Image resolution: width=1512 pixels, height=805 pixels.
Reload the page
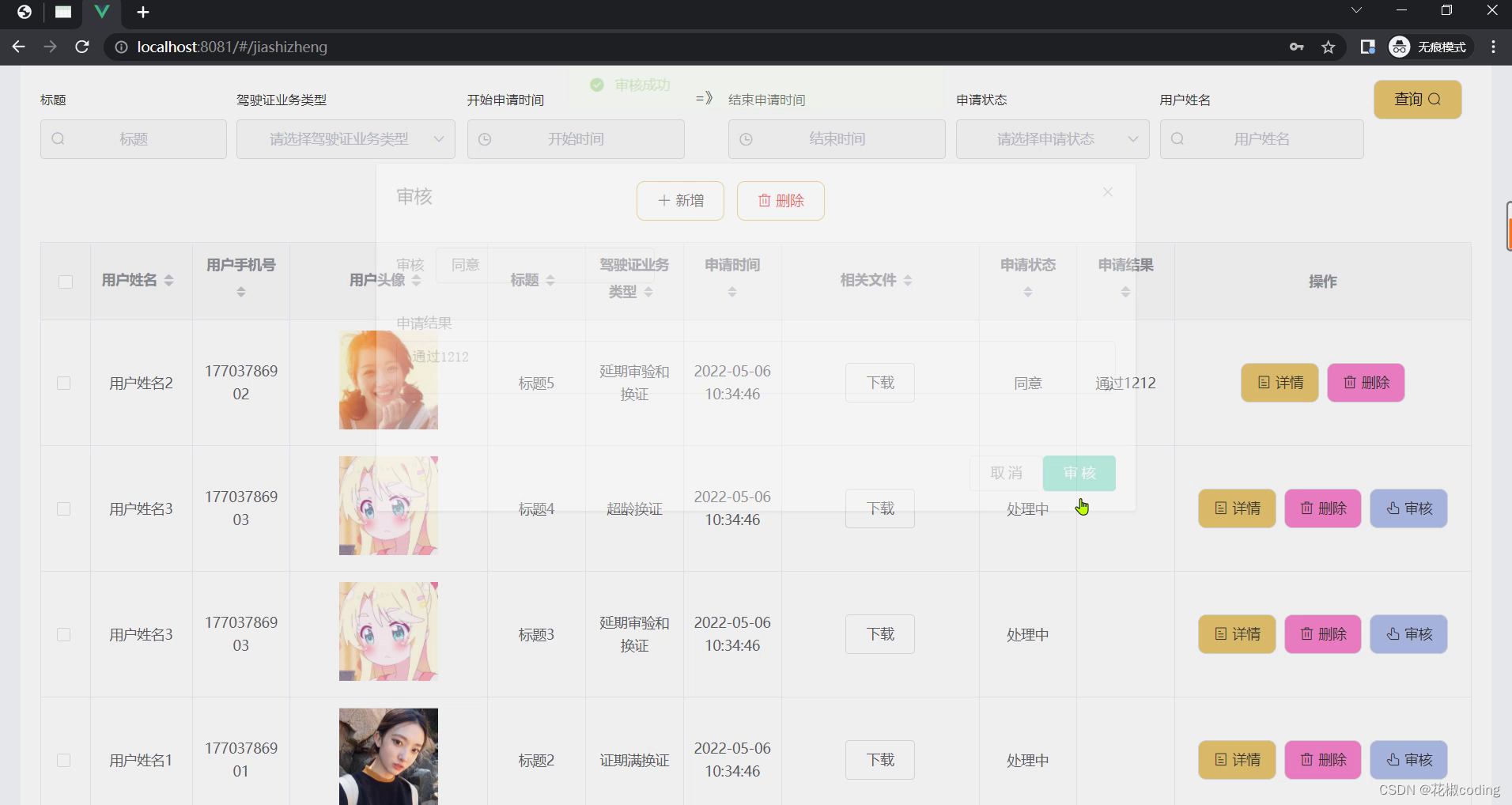[81, 47]
